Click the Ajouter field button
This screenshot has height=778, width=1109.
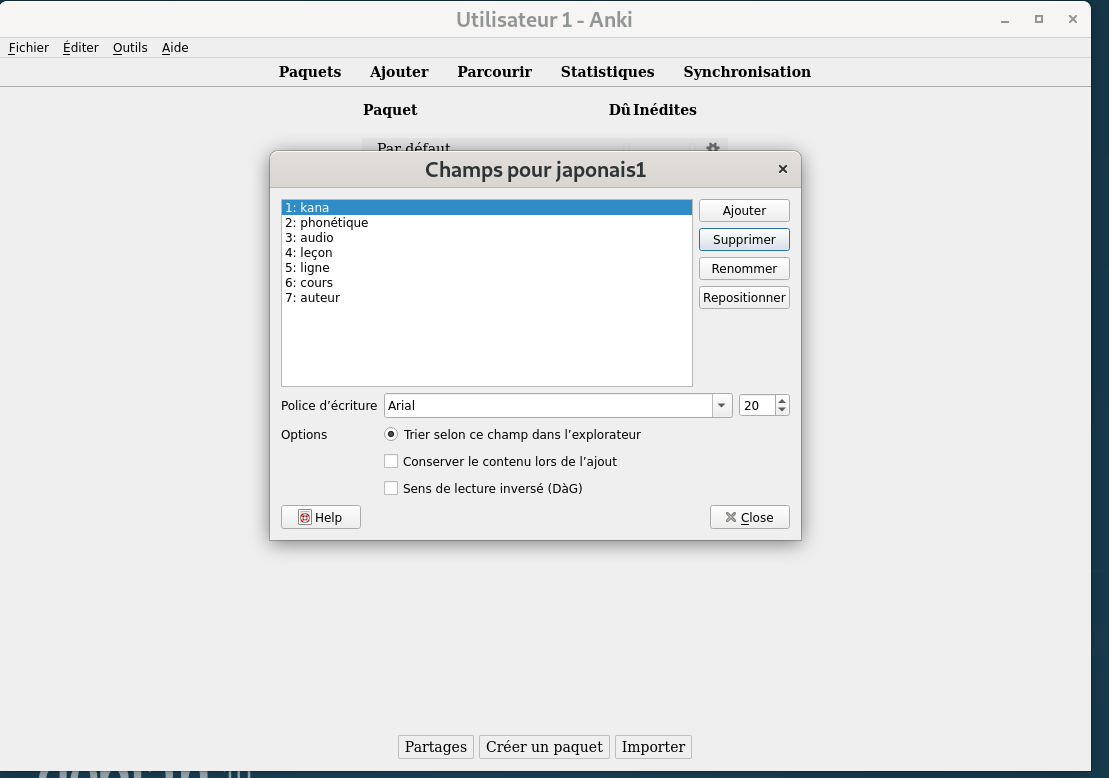744,211
